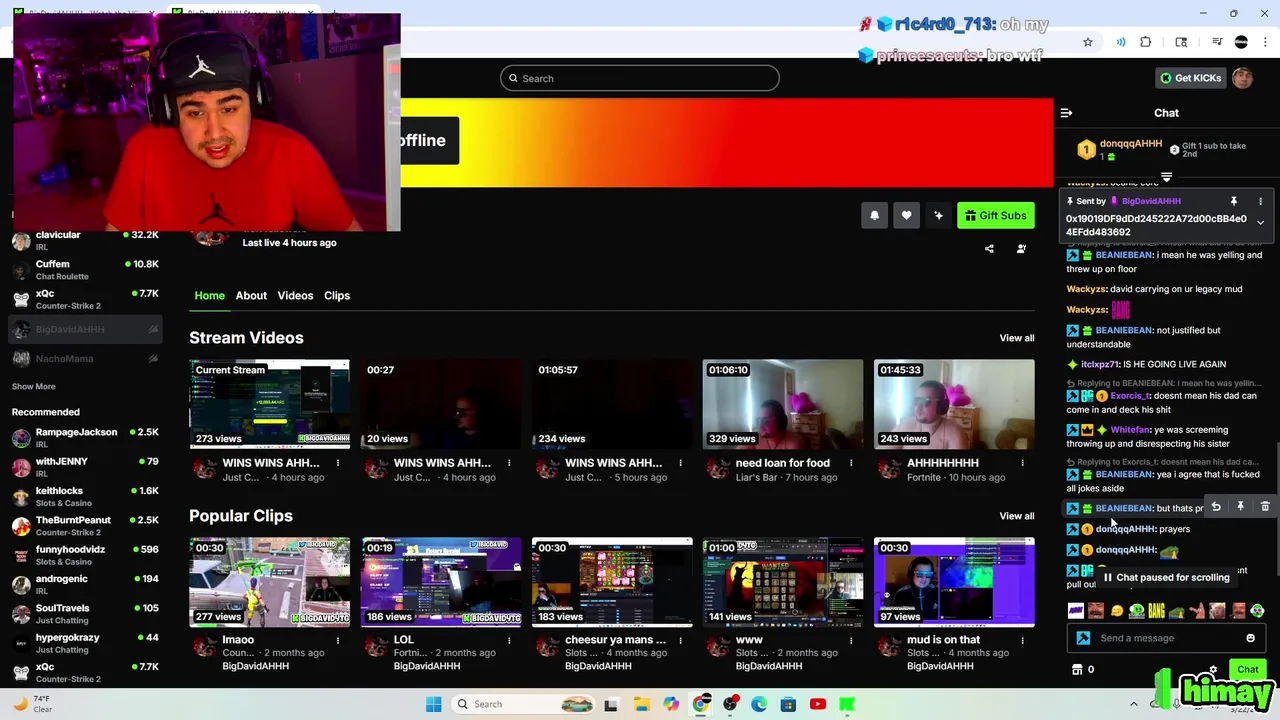Open weather widget showing 74°F
The image size is (1280, 720).
pos(32,704)
